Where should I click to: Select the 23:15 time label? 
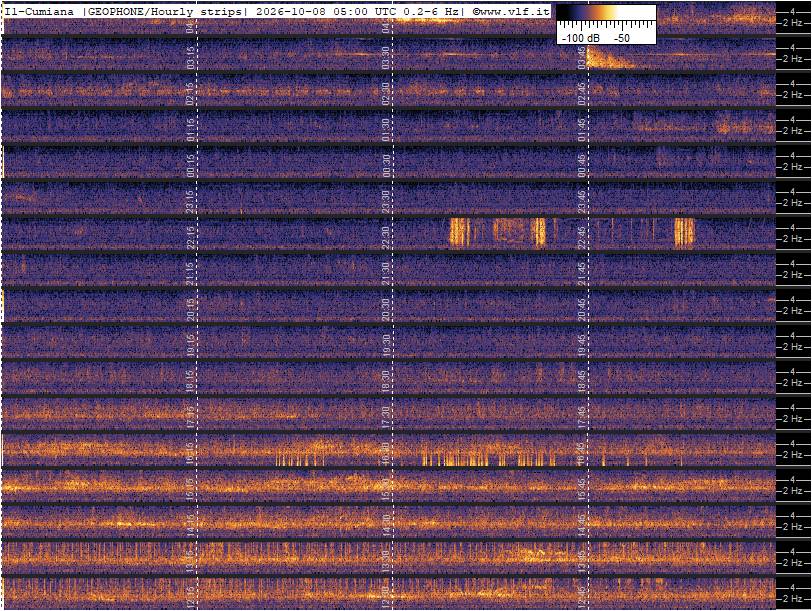191,202
